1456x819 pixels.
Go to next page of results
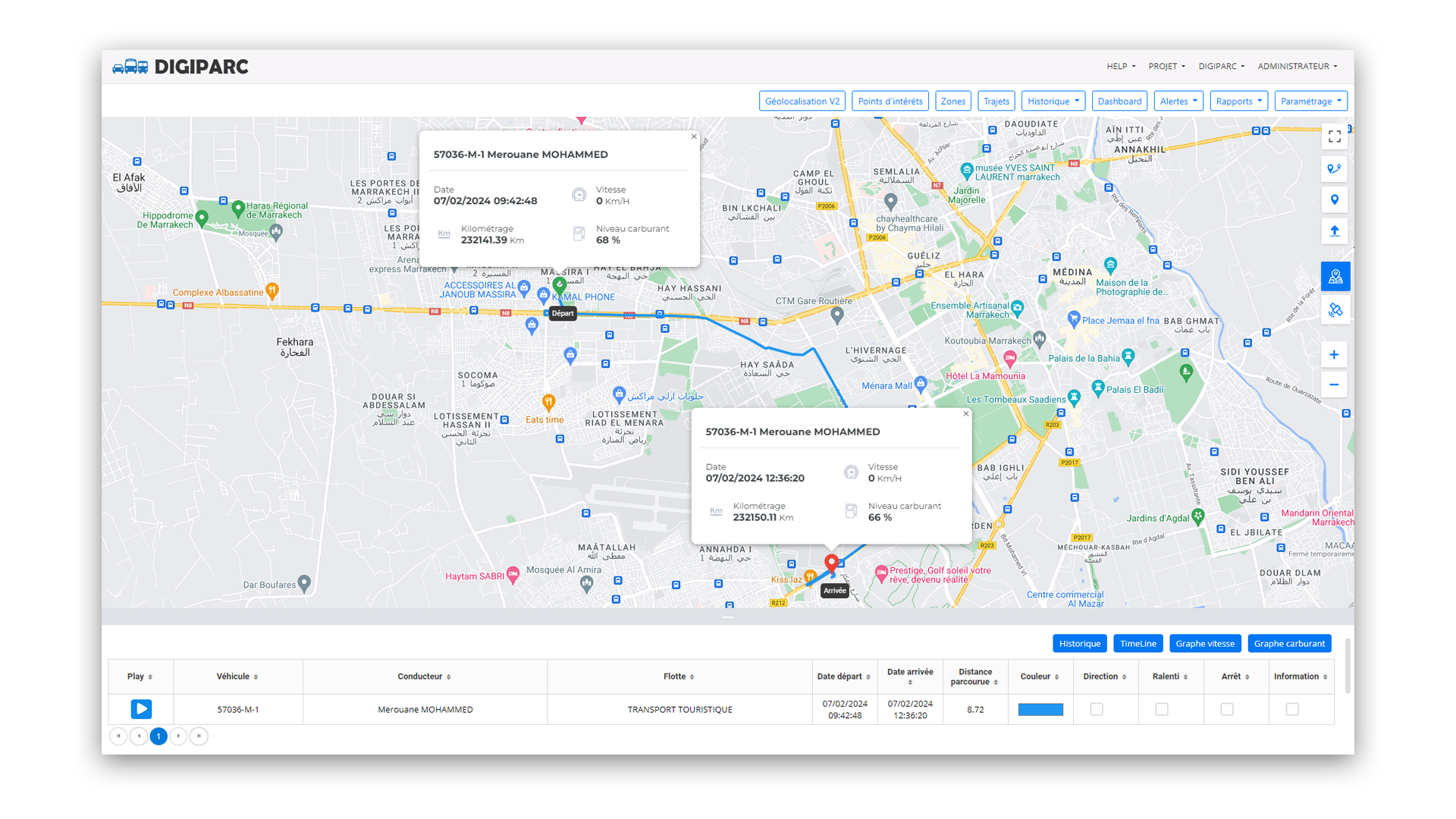click(178, 736)
